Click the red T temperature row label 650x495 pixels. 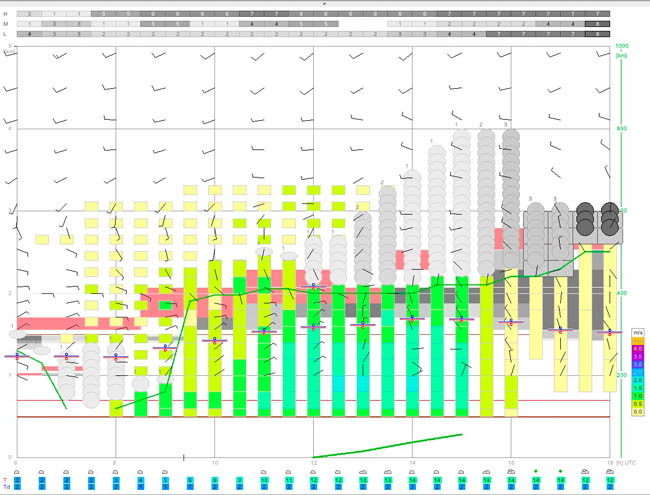pyautogui.click(x=5, y=480)
